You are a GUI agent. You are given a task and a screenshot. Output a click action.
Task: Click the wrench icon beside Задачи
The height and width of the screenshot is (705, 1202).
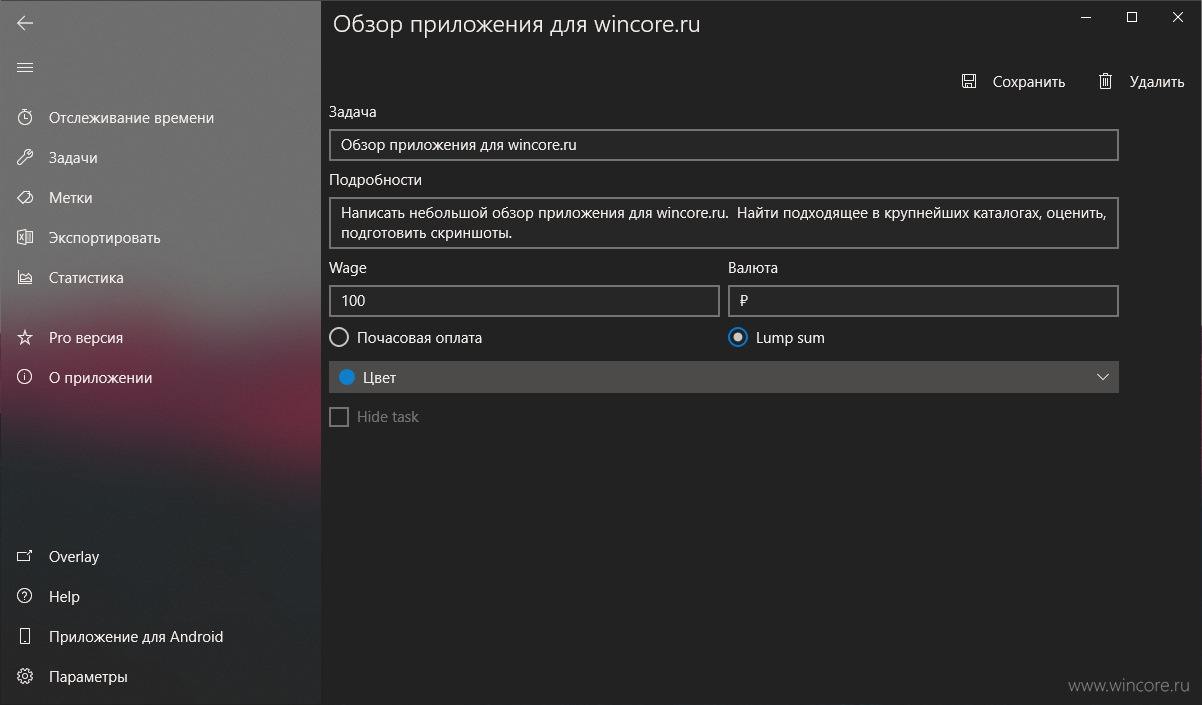click(x=26, y=157)
